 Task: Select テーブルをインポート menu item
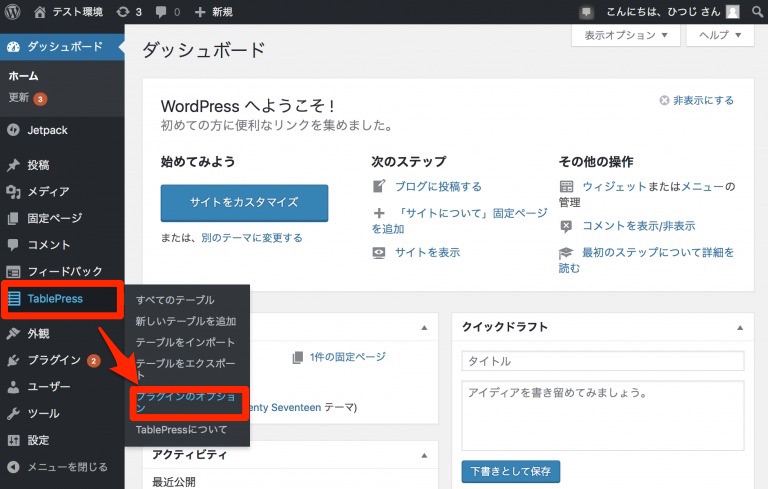pyautogui.click(x=185, y=342)
